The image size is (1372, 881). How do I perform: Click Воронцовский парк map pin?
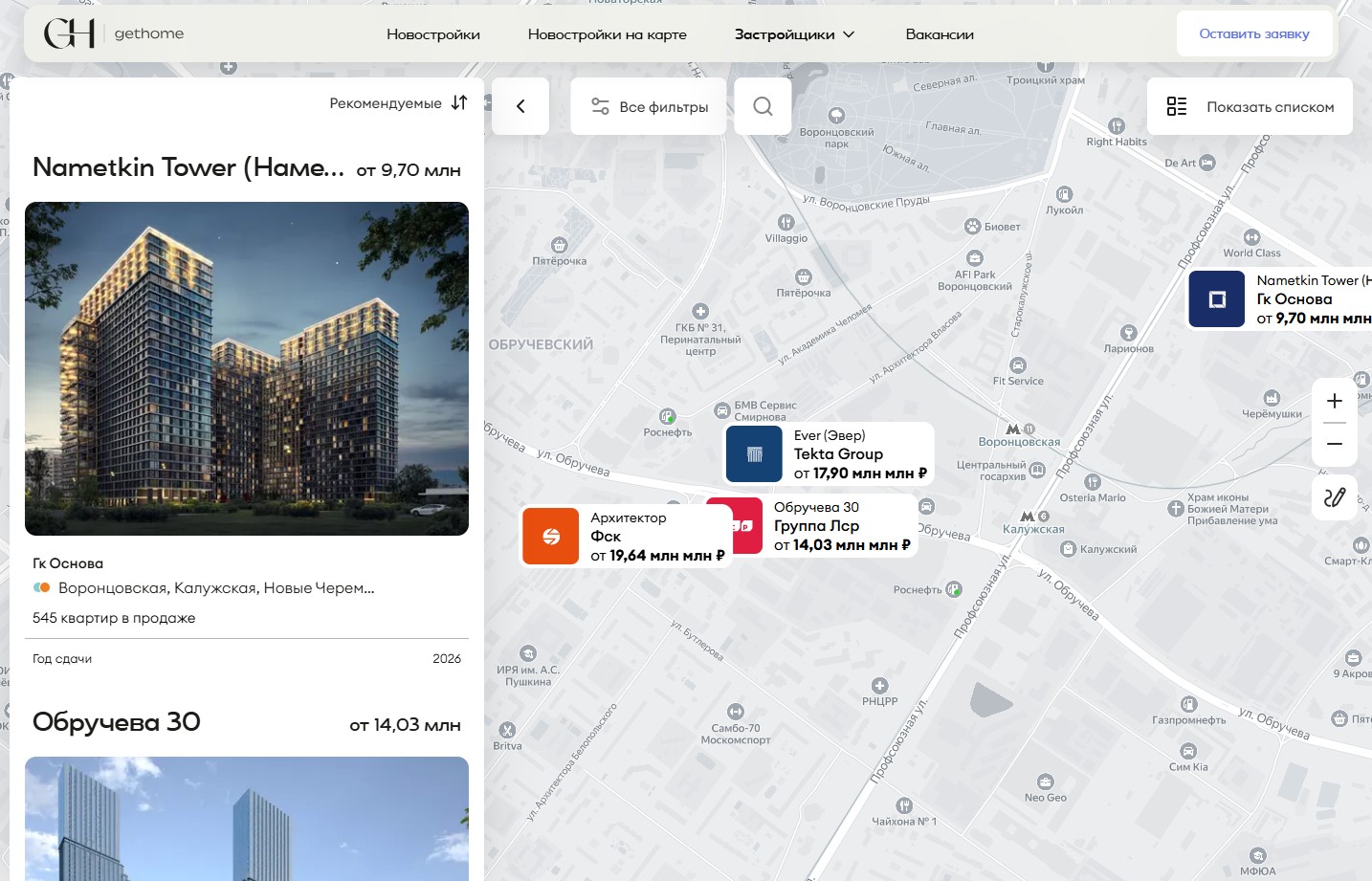pos(836,116)
